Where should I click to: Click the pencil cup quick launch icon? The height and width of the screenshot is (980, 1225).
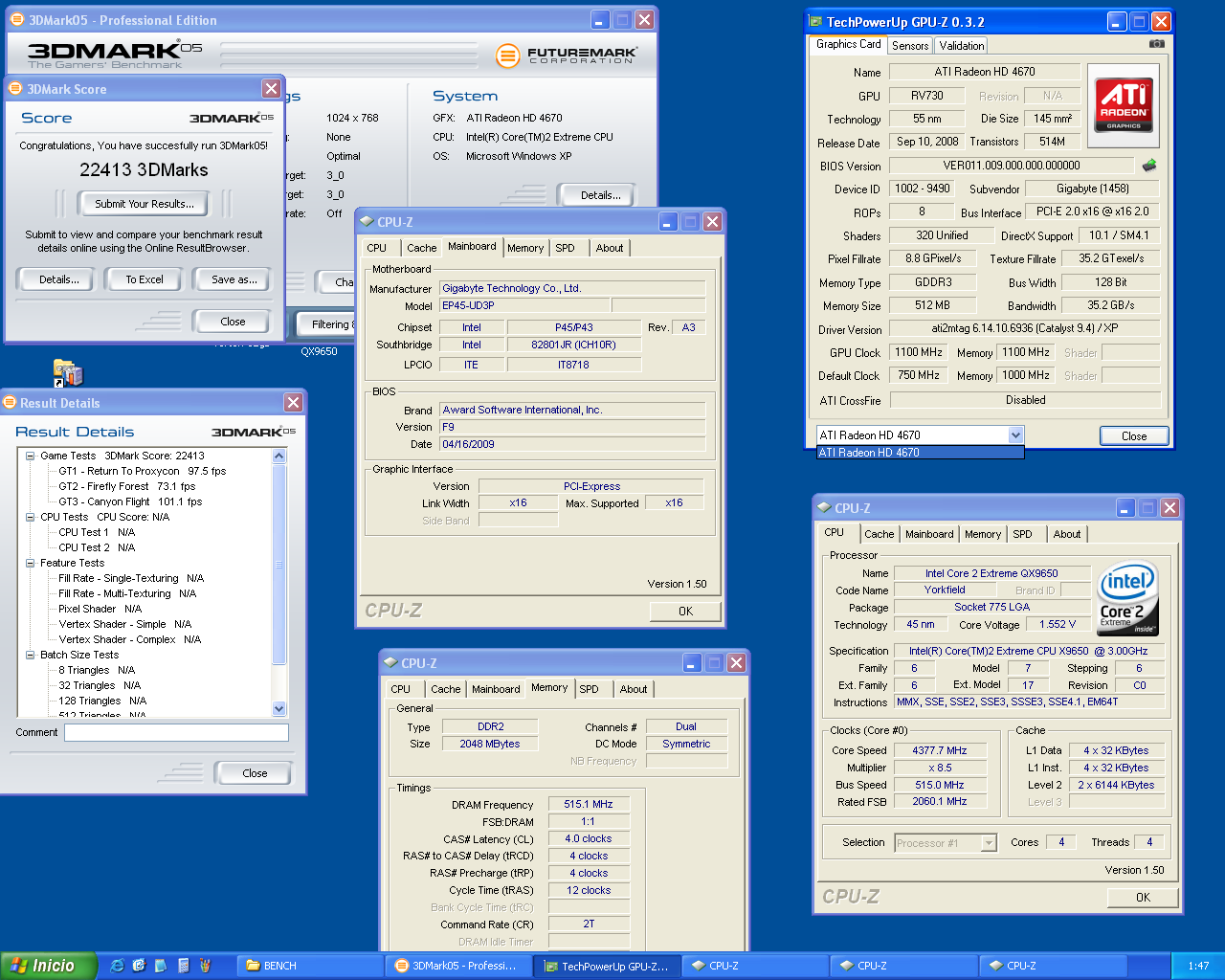tap(205, 966)
